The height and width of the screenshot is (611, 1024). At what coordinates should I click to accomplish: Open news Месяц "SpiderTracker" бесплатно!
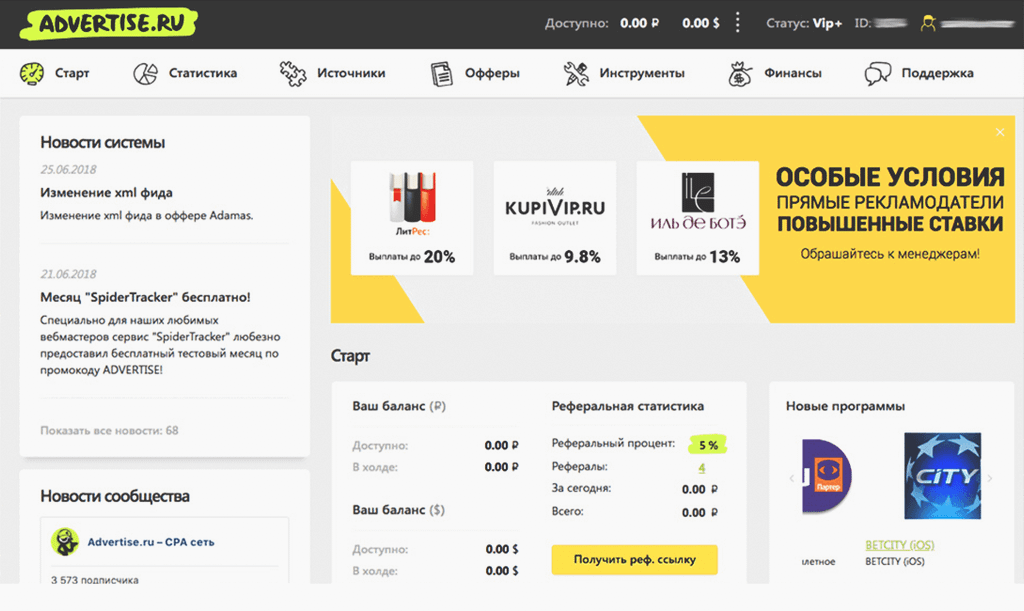pyautogui.click(x=145, y=297)
